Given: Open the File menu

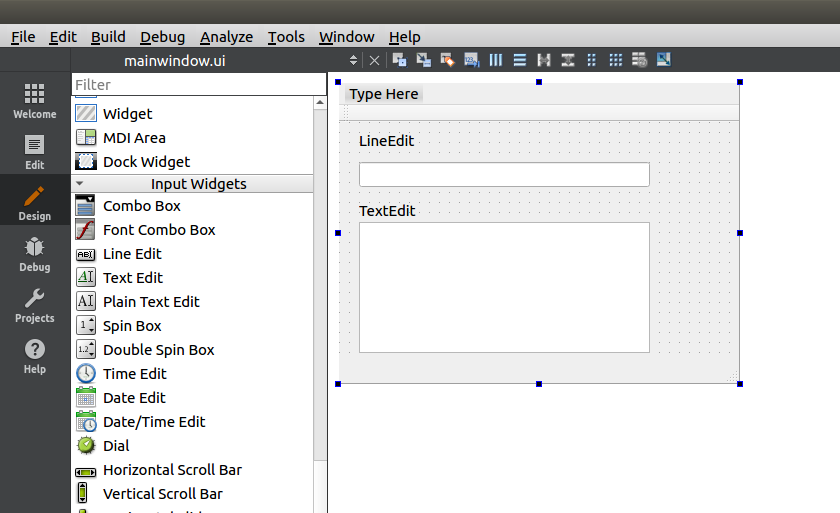Looking at the screenshot, I should point(23,37).
